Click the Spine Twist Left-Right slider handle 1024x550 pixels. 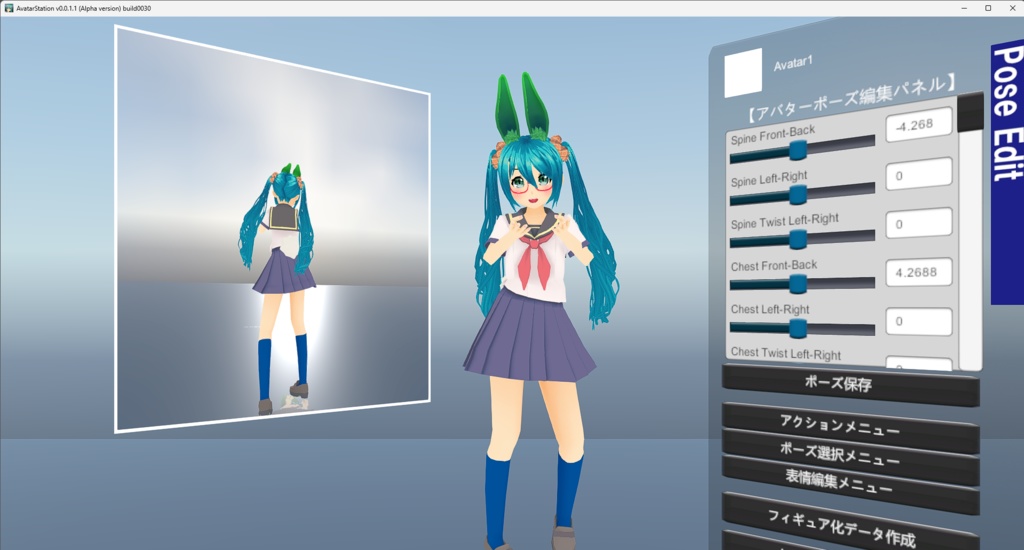coord(797,239)
